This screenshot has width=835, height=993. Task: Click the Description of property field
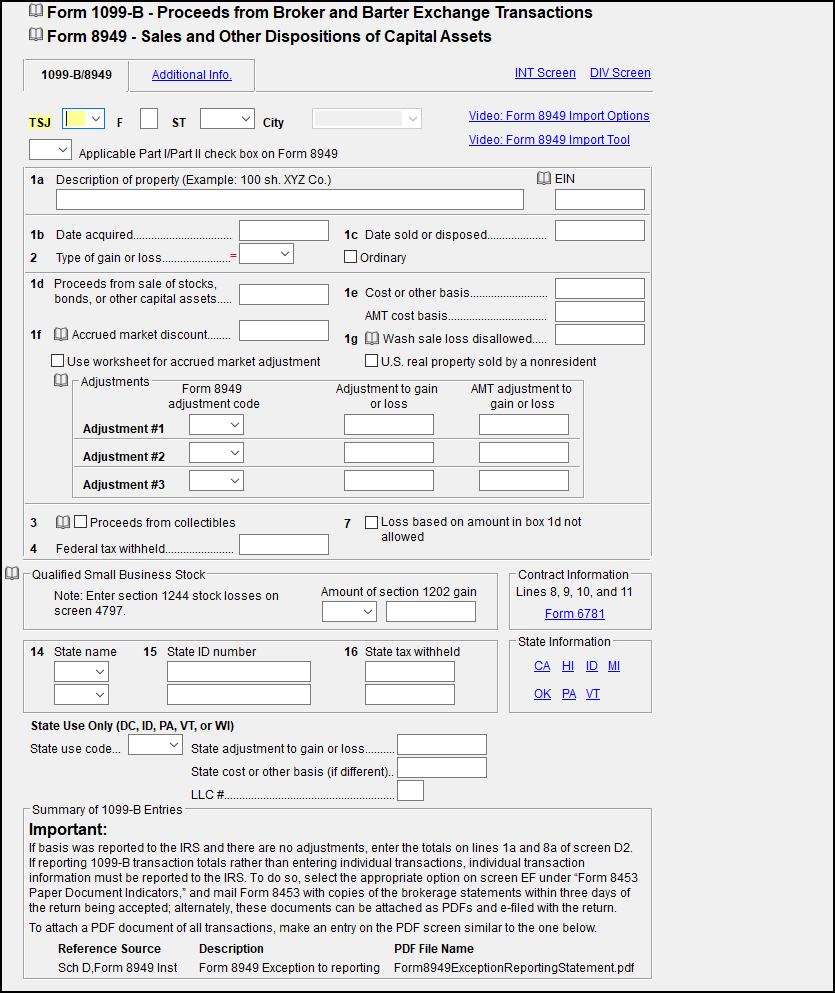[290, 199]
